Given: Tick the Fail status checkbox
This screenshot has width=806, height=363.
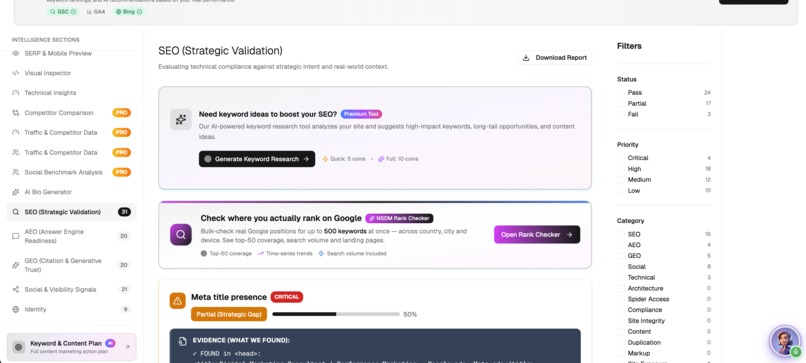Looking at the screenshot, I should click(x=621, y=114).
